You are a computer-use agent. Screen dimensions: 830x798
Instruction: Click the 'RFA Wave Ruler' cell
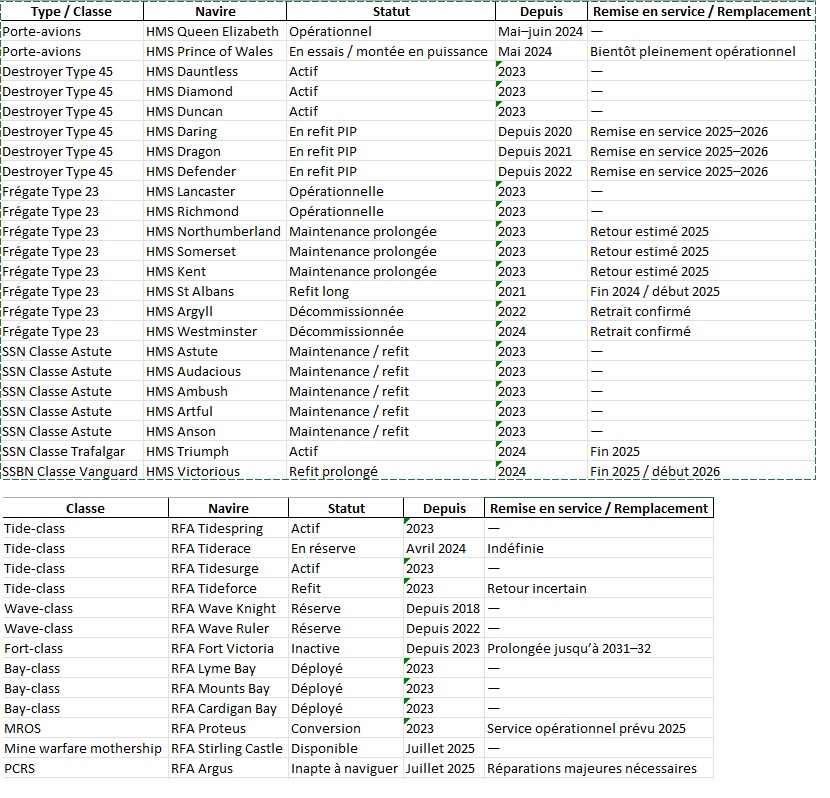click(x=228, y=629)
